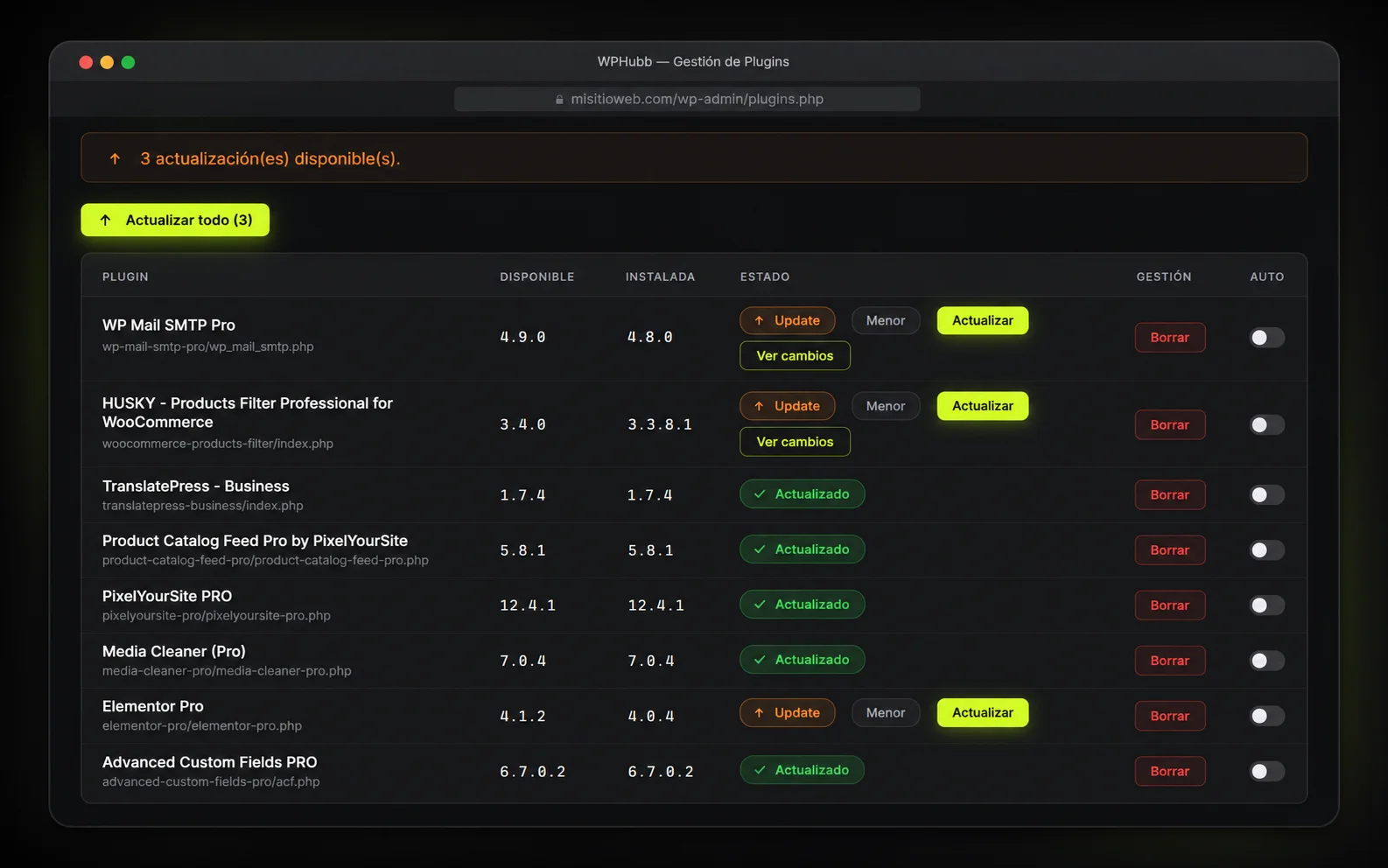Screen dimensions: 1388x868
Task: Click the AUTO column header
Action: [1267, 276]
